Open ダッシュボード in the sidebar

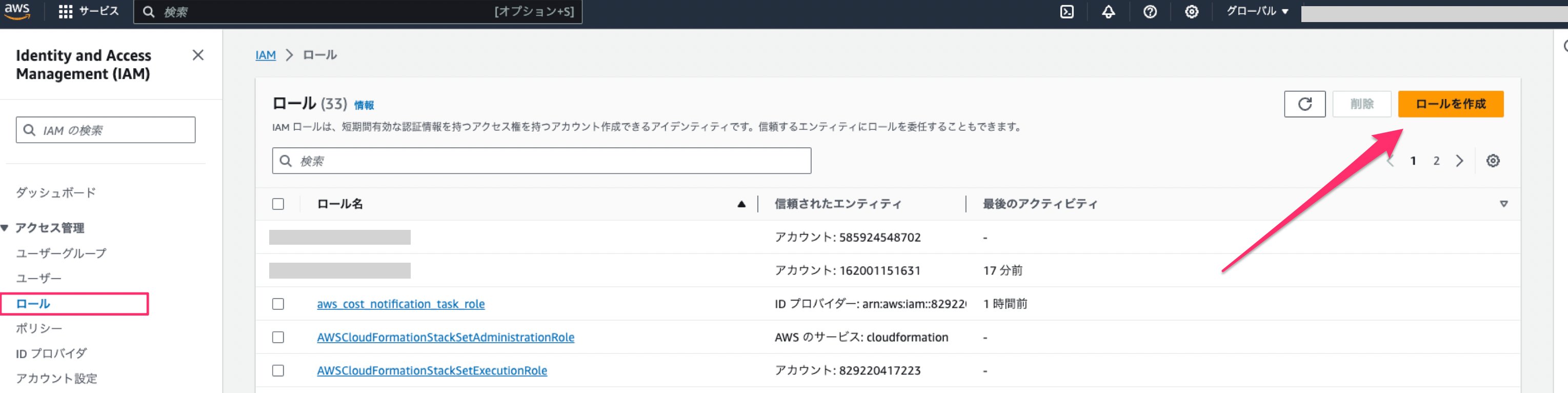[56, 192]
